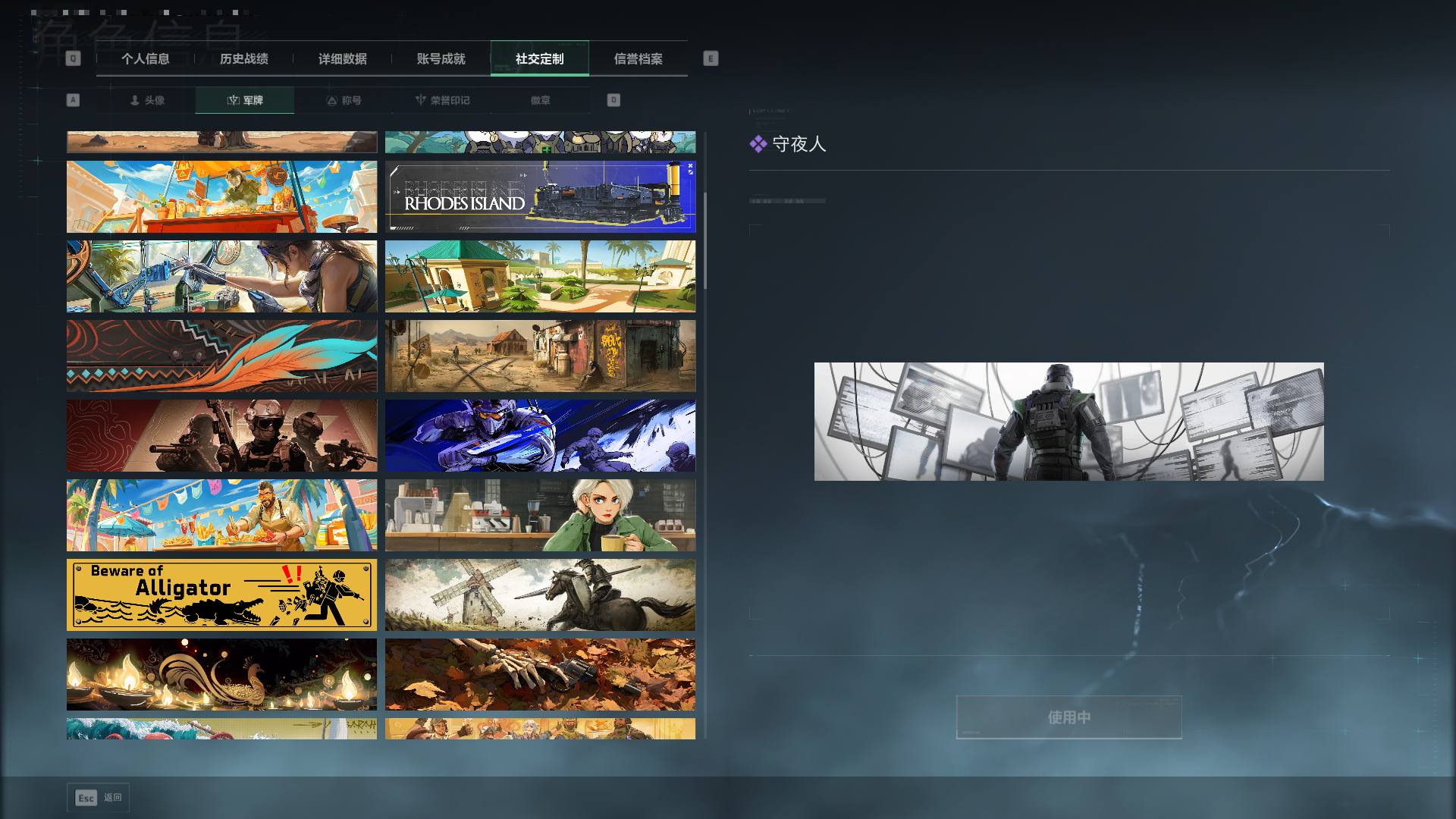Pick the green-roof pavilion park dog tag
Image resolution: width=1456 pixels, height=819 pixels.
click(x=540, y=276)
